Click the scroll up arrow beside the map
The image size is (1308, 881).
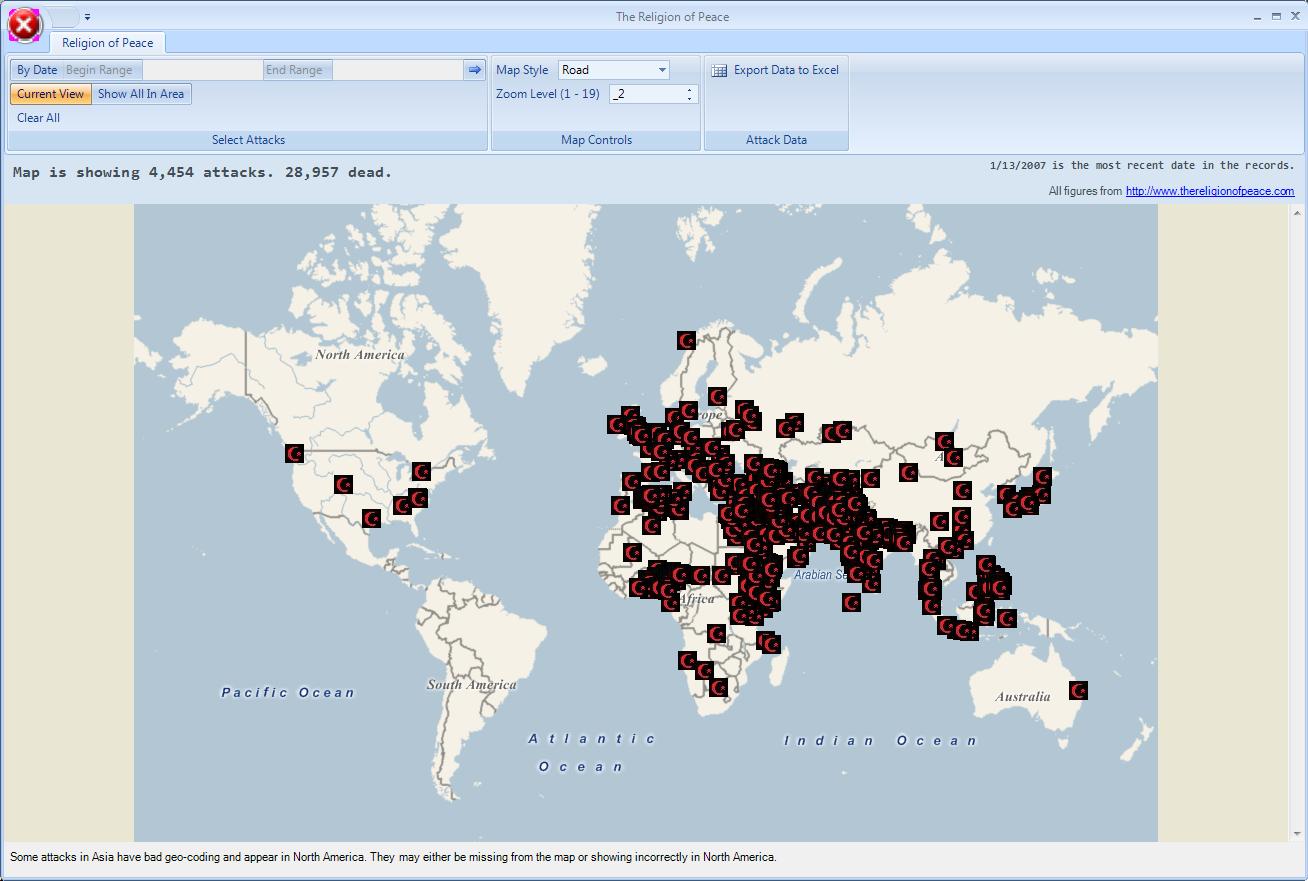click(1297, 213)
